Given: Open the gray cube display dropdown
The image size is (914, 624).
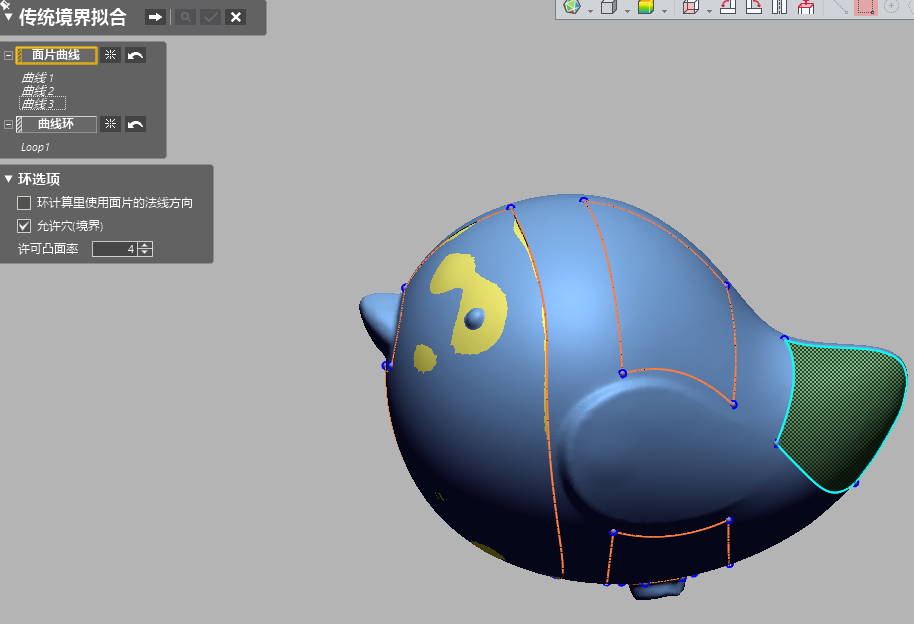Looking at the screenshot, I should click(x=627, y=10).
